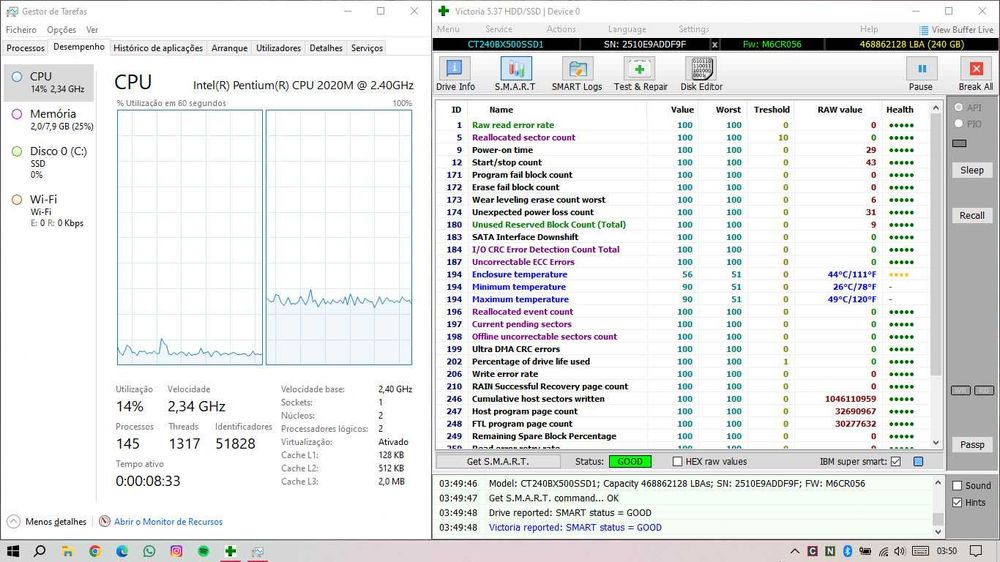The width and height of the screenshot is (1000, 562).
Task: Open the notification center icon
Action: click(x=976, y=551)
